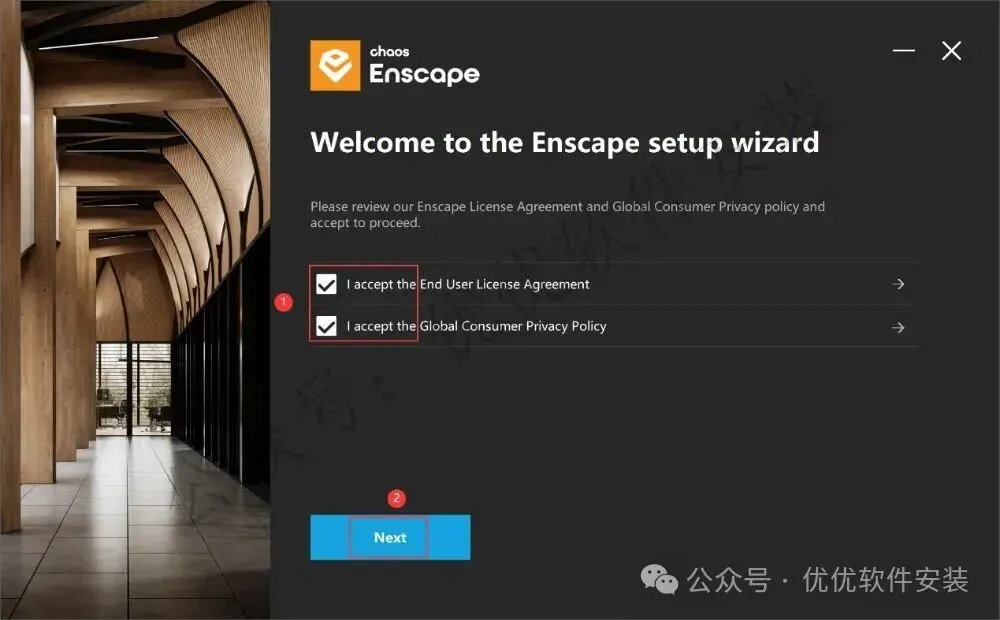Click the red number 1 annotation marker
The height and width of the screenshot is (620, 1000).
[283, 302]
